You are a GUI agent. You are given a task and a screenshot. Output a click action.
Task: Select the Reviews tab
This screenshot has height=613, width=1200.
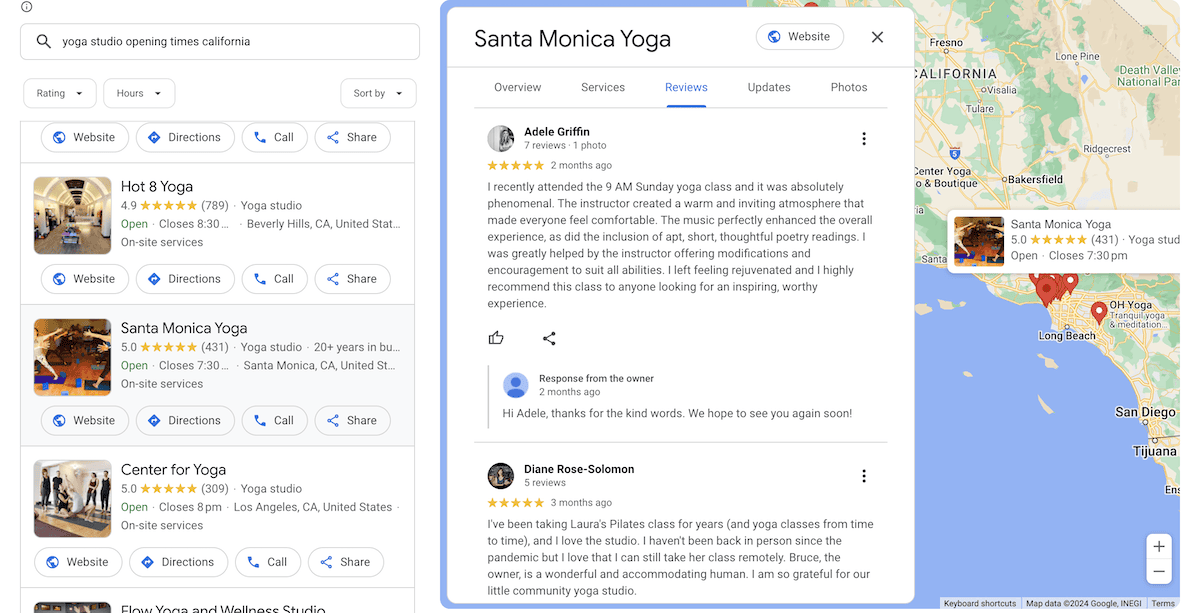(686, 87)
